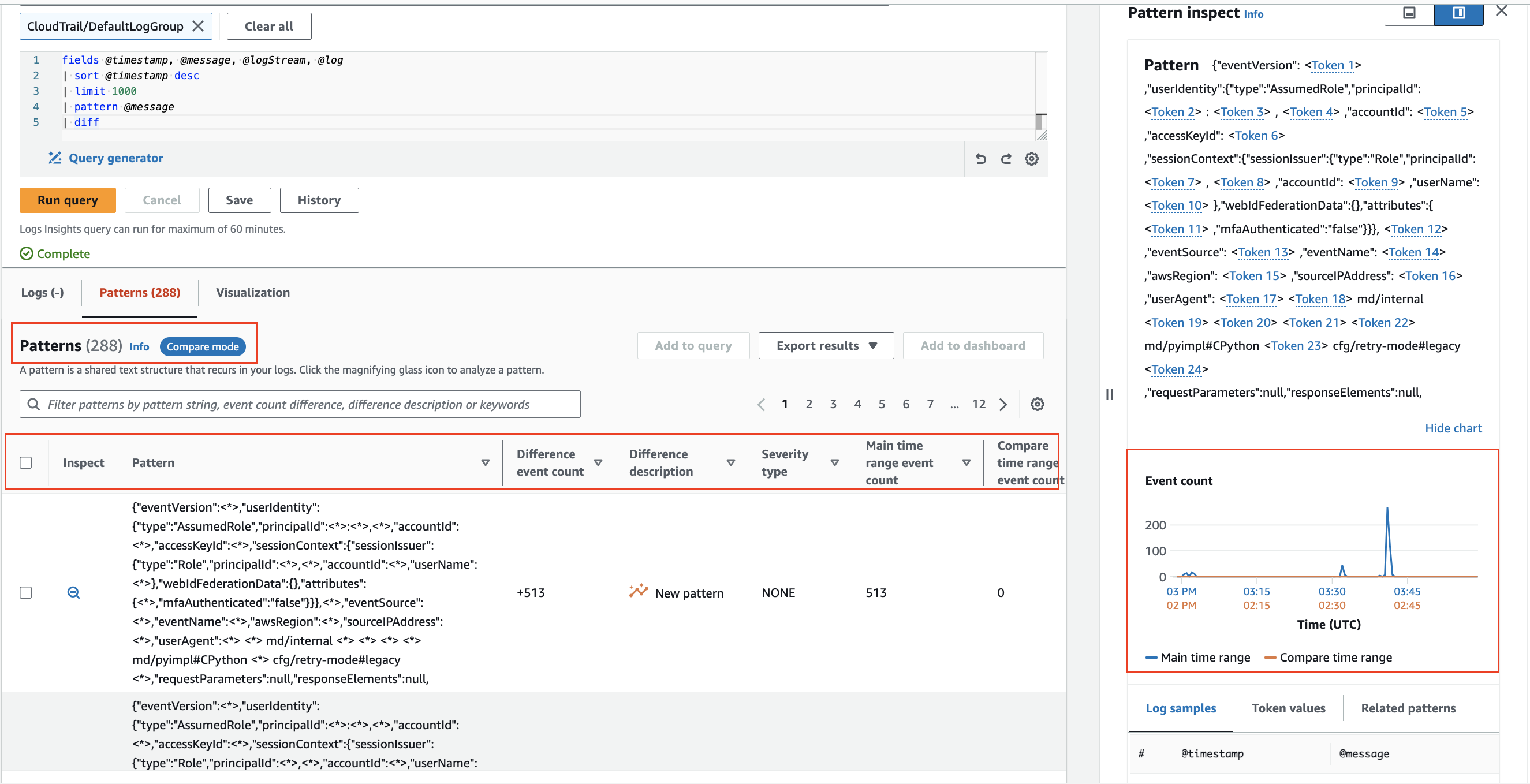The width and height of the screenshot is (1530, 784).
Task: Click the Token 13 link
Action: (x=1262, y=252)
